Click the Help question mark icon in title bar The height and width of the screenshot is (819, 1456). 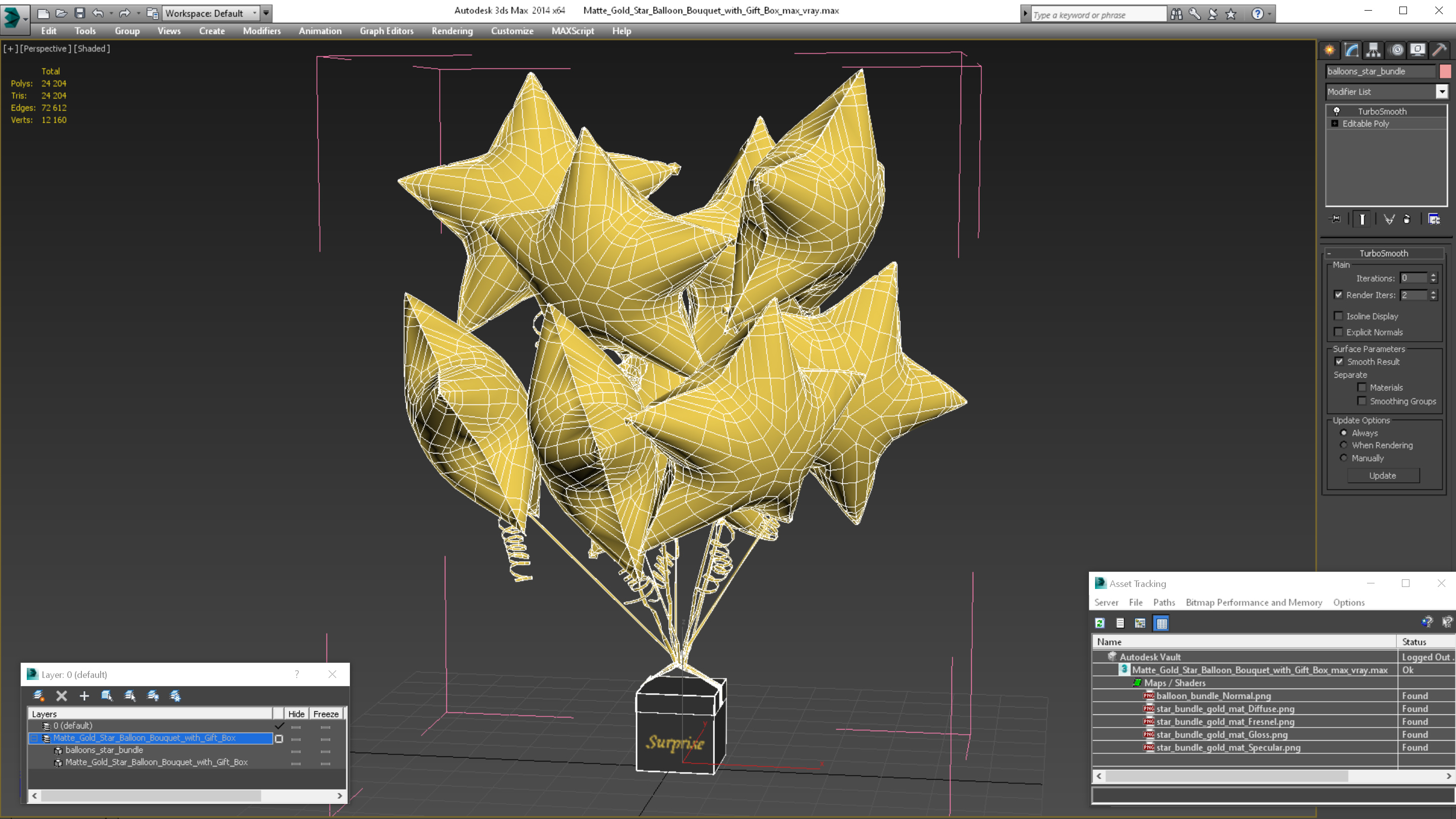coord(1258,14)
